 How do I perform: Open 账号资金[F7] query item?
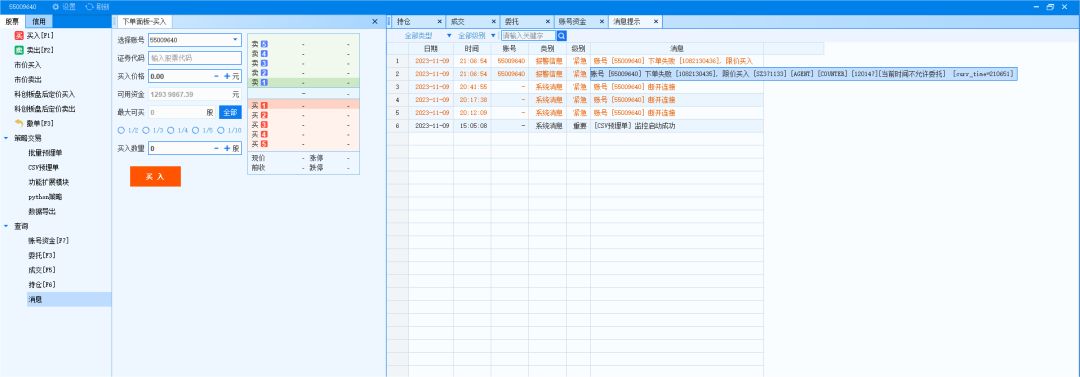pyautogui.click(x=48, y=241)
